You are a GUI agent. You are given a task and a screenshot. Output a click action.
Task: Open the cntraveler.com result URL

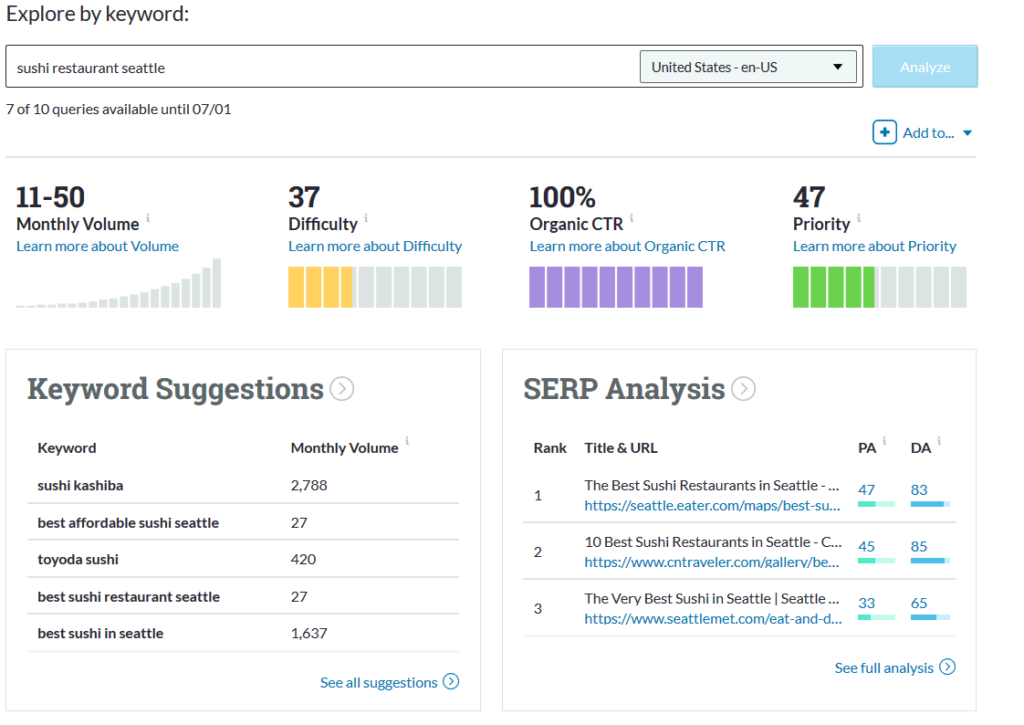coord(712,562)
